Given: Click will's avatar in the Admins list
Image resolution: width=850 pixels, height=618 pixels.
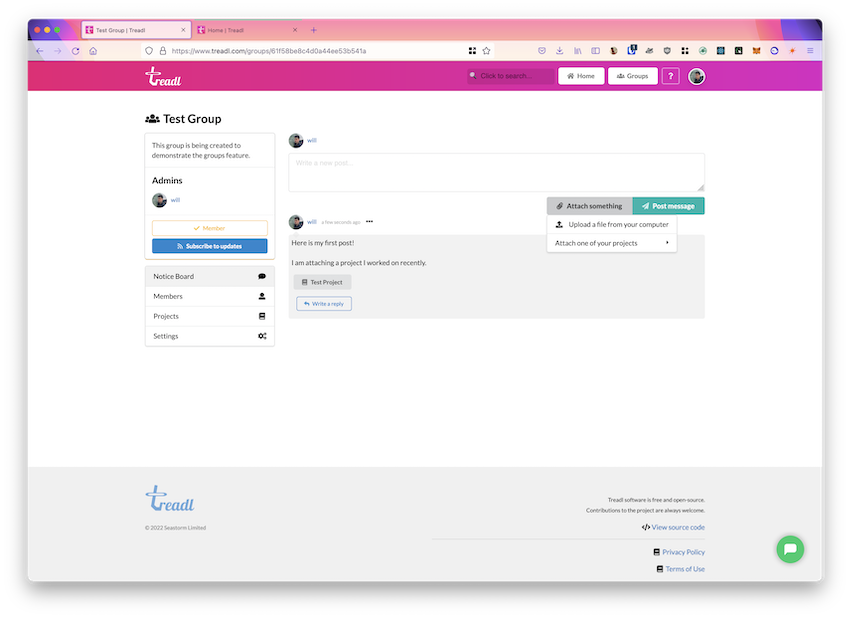Looking at the screenshot, I should coord(159,200).
